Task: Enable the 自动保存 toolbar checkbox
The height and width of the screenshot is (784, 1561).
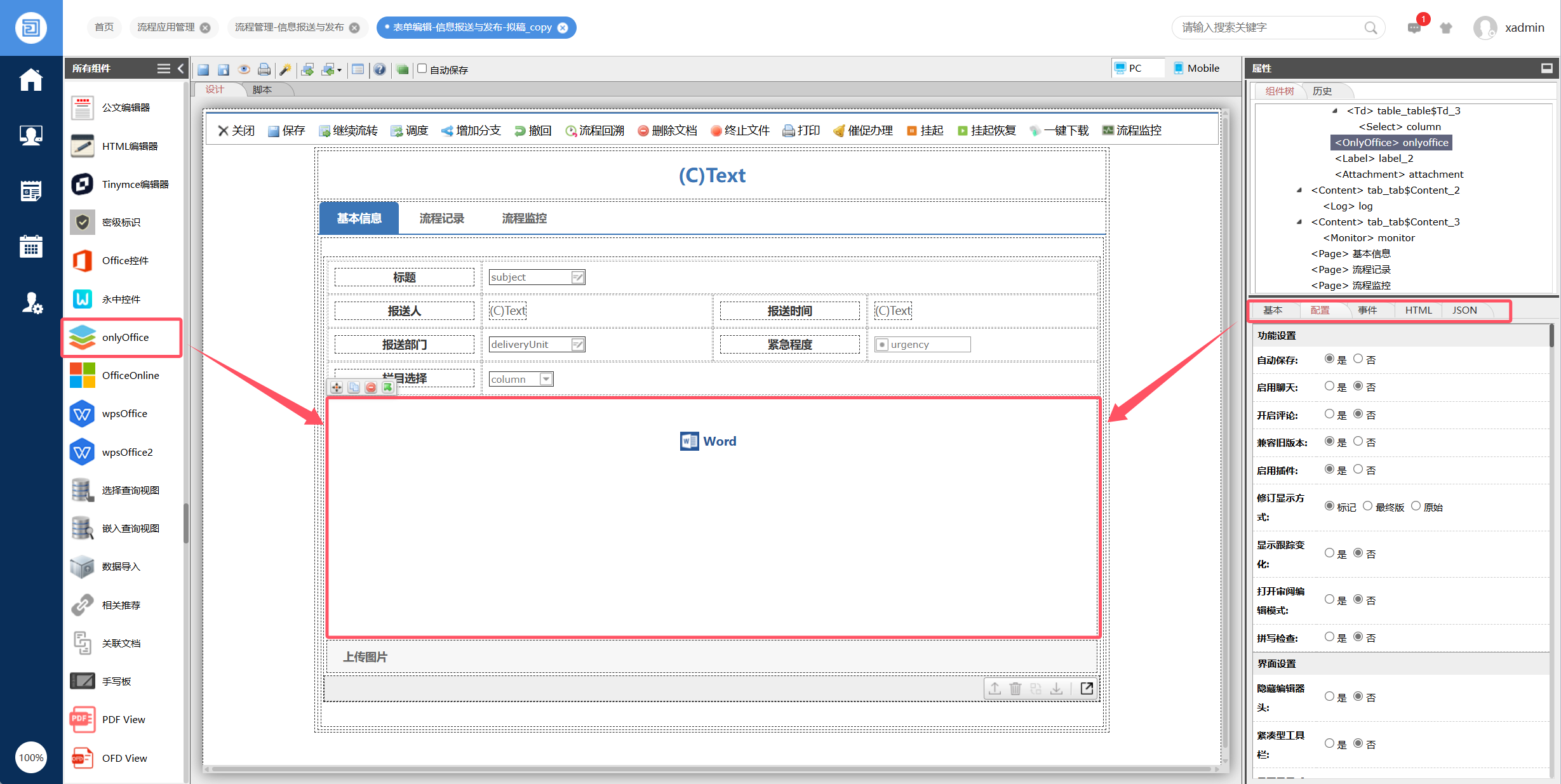Action: (x=422, y=69)
